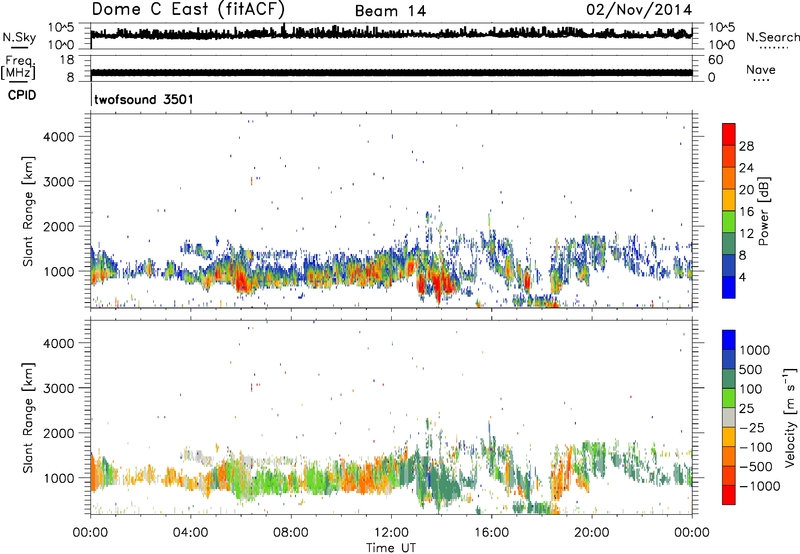Click the Power bar '12' tick label
Screen dimensions: 800x554
[x=746, y=234]
